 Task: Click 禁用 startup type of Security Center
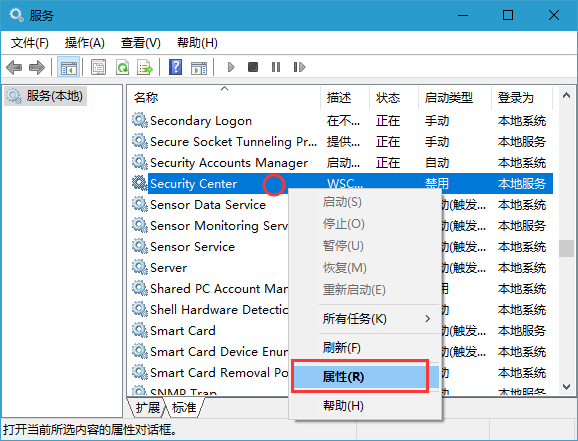pyautogui.click(x=437, y=184)
